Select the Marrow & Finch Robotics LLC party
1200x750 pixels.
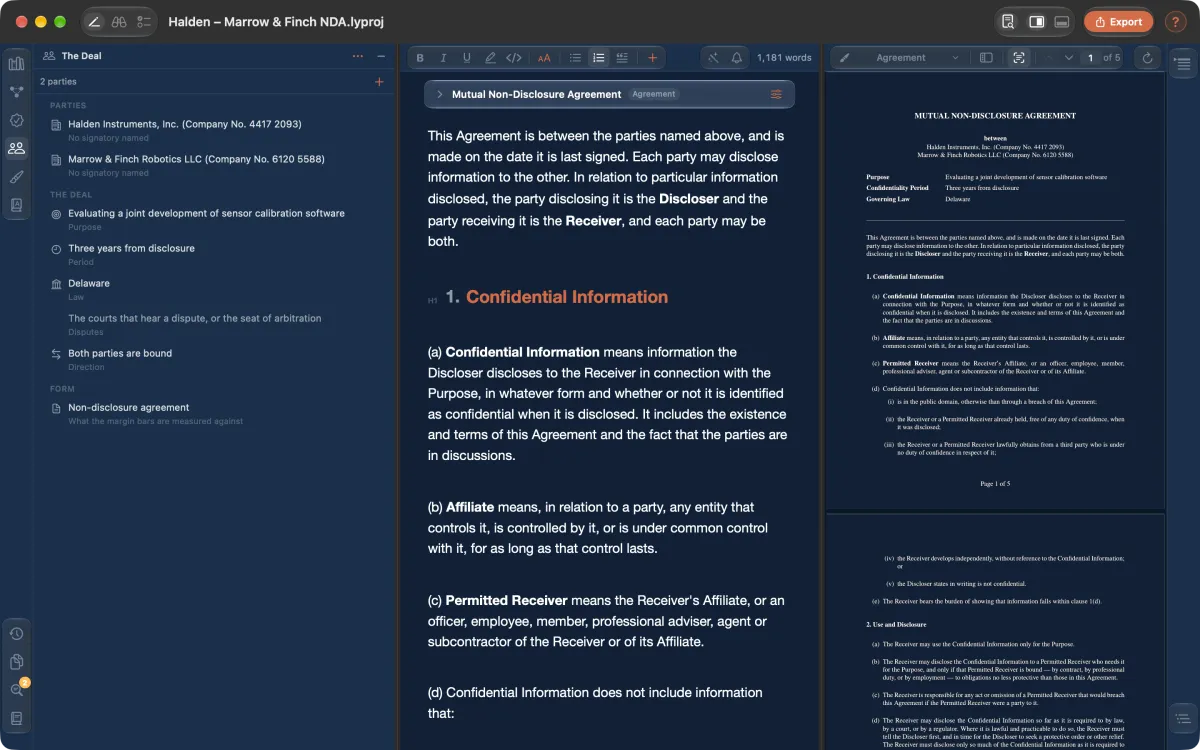point(217,165)
